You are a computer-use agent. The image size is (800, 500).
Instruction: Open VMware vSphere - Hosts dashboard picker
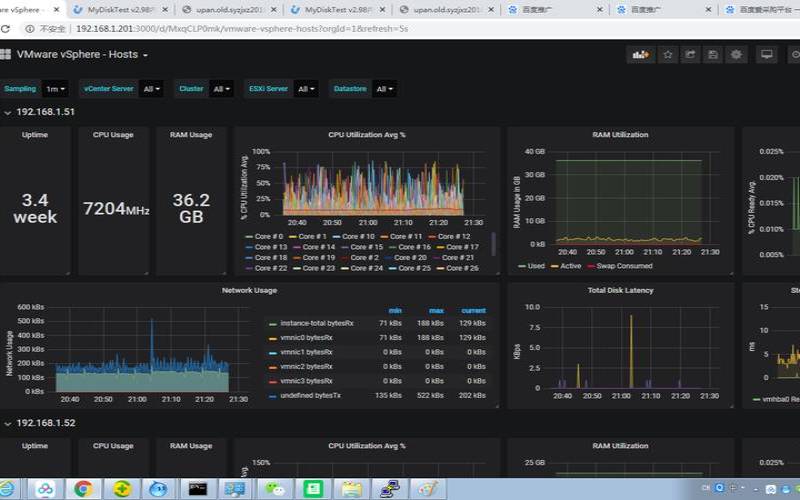[82, 55]
